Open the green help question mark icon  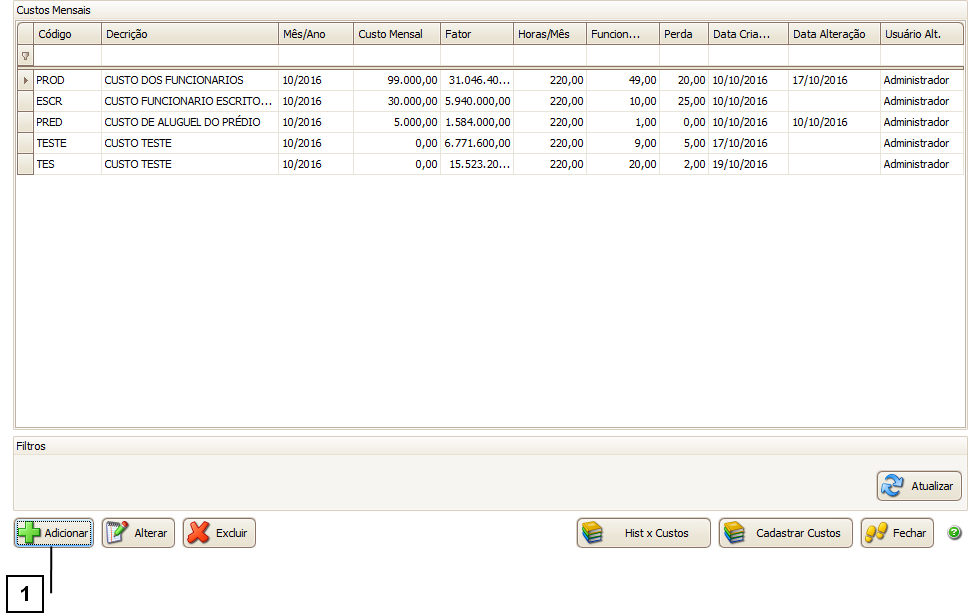954,533
